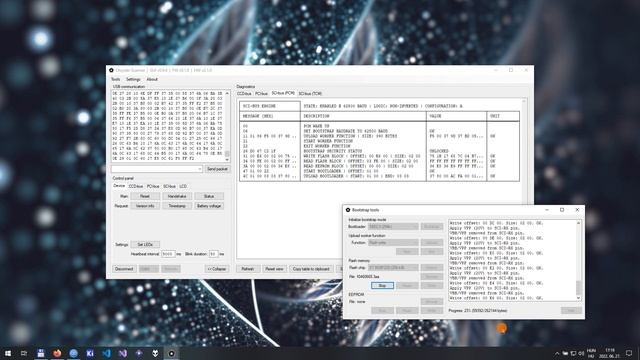Click the volume icon in the system tray
640x360 pixels.
point(581,353)
